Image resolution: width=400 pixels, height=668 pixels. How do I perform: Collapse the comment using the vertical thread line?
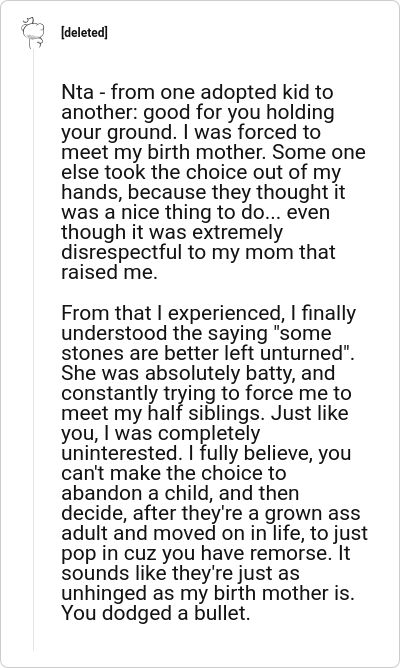point(33,349)
